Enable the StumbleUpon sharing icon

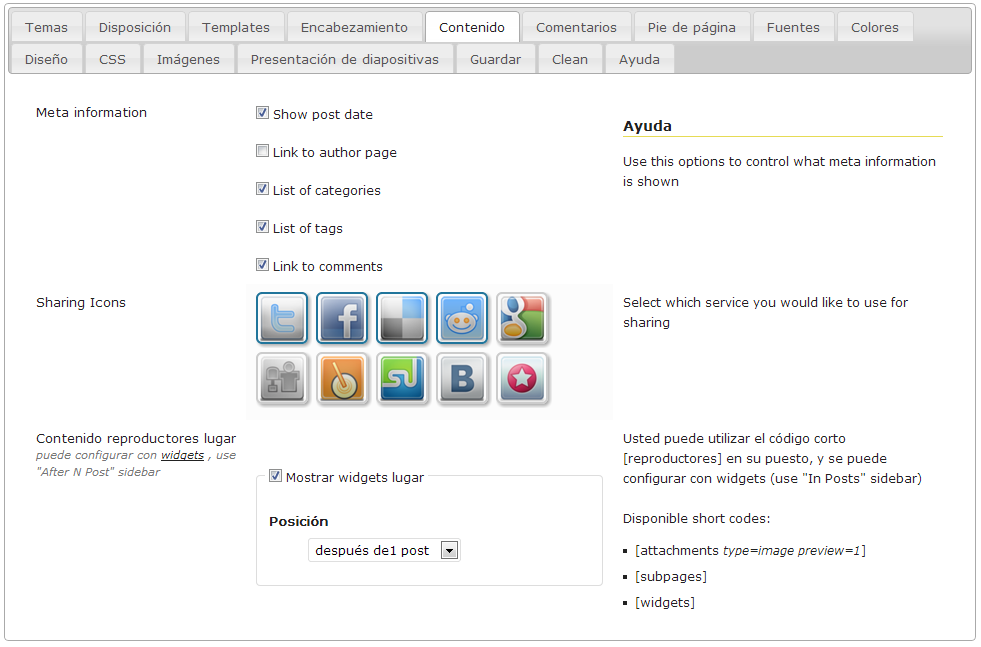[x=402, y=378]
